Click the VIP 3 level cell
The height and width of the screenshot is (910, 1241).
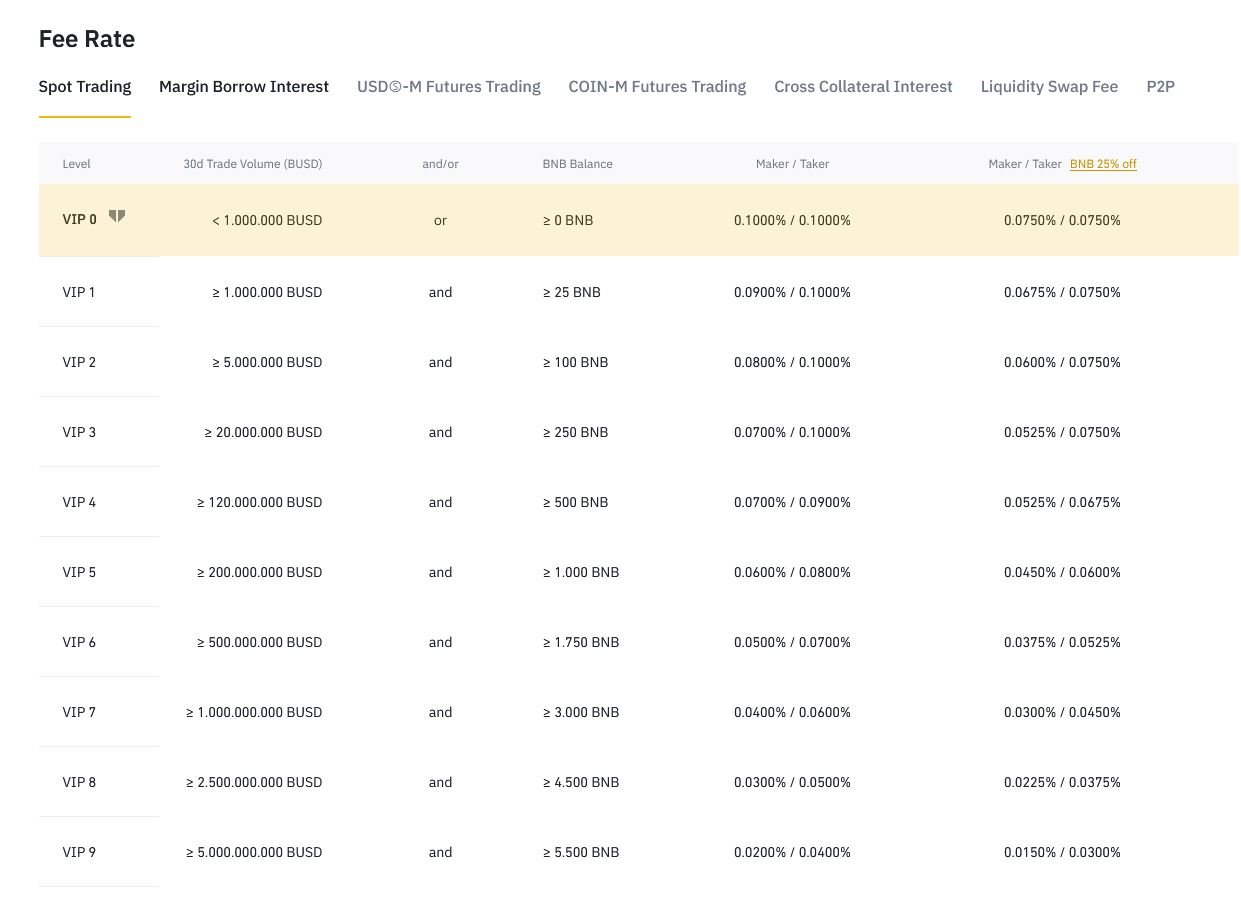click(79, 432)
